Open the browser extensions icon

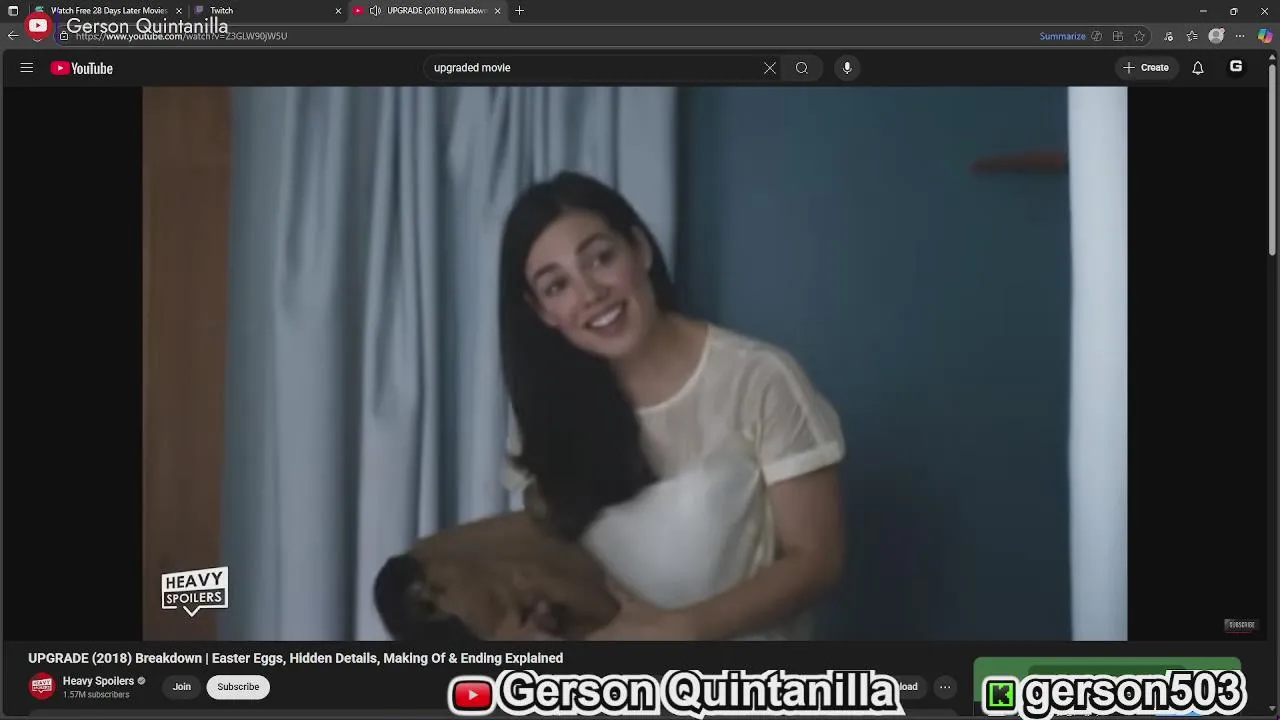[x=1168, y=36]
